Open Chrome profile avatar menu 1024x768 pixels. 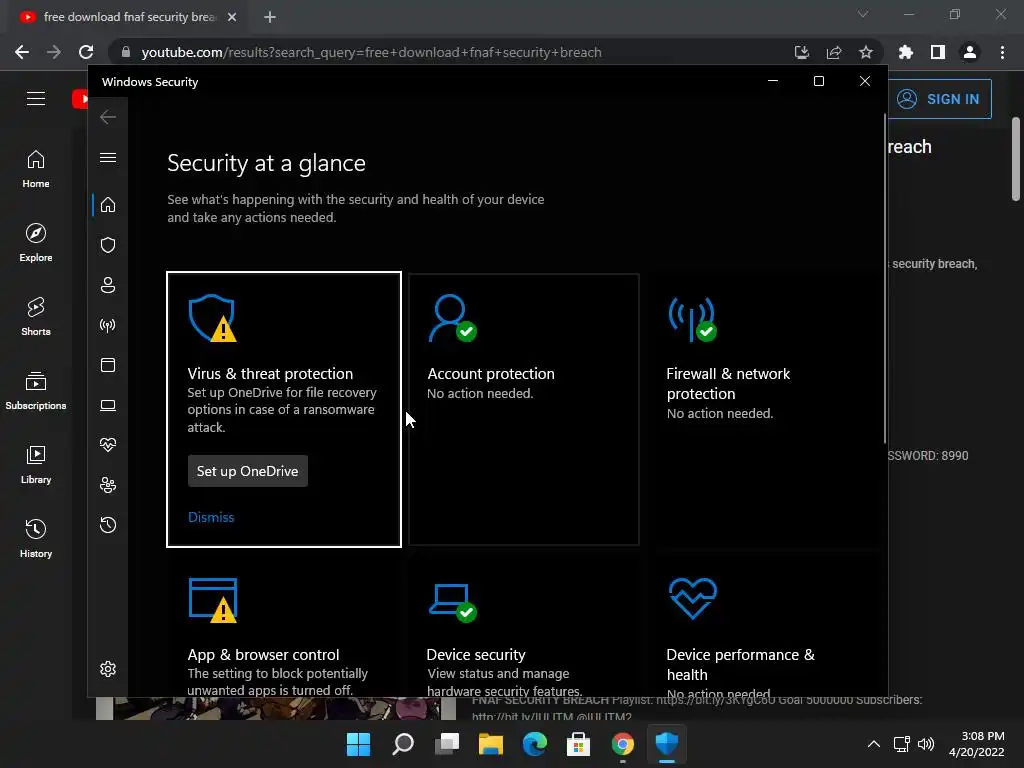pos(970,52)
